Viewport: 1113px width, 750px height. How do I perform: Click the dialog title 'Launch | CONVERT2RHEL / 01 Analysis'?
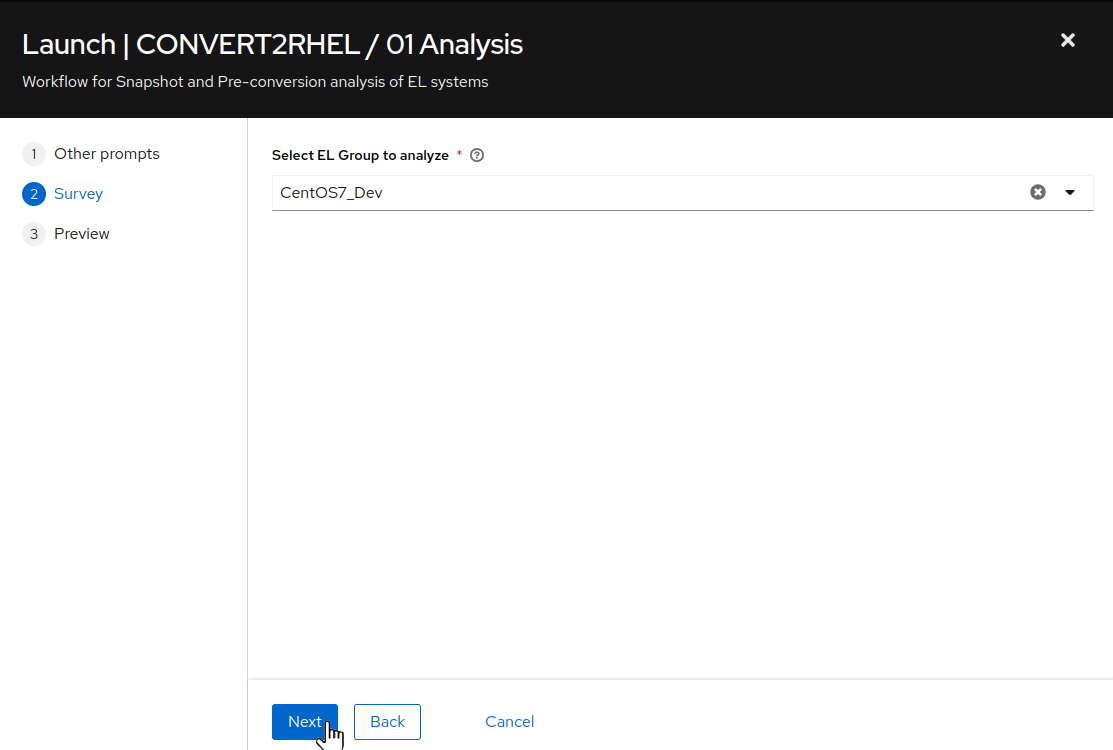[273, 45]
